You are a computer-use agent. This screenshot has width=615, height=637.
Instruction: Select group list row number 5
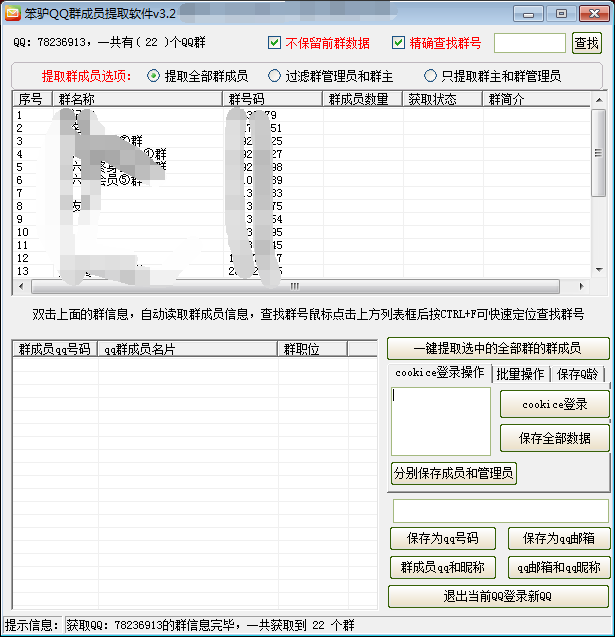click(x=301, y=167)
